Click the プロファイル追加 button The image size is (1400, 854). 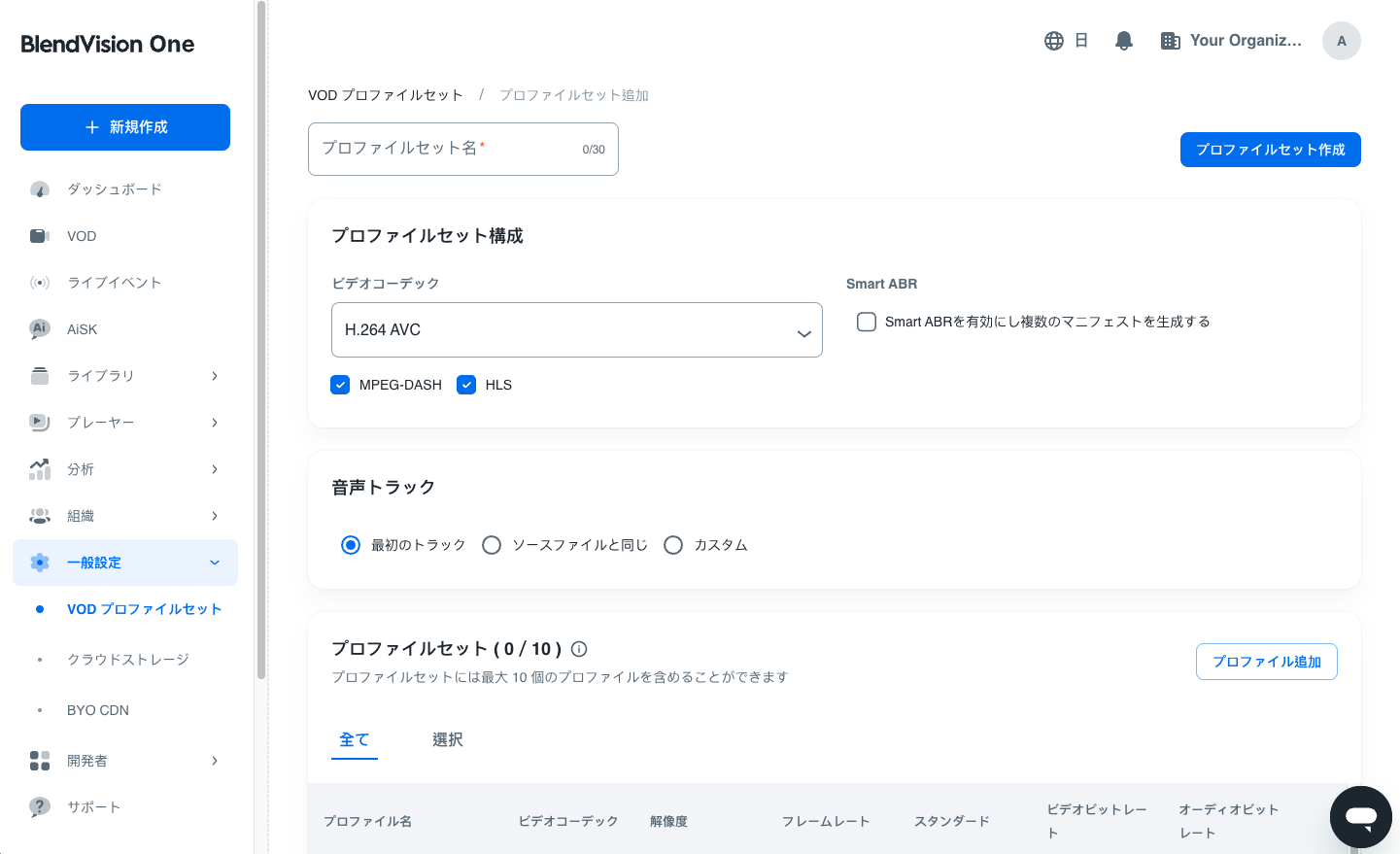(1266, 662)
